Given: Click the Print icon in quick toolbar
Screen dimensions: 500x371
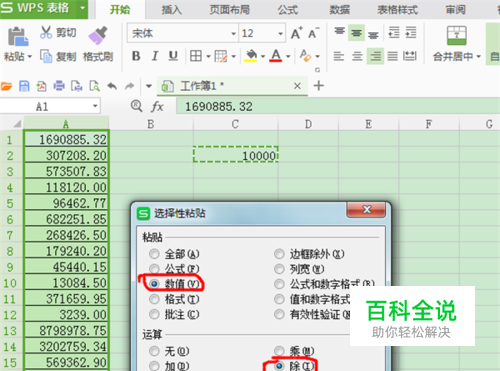Looking at the screenshot, I should click(59, 86).
